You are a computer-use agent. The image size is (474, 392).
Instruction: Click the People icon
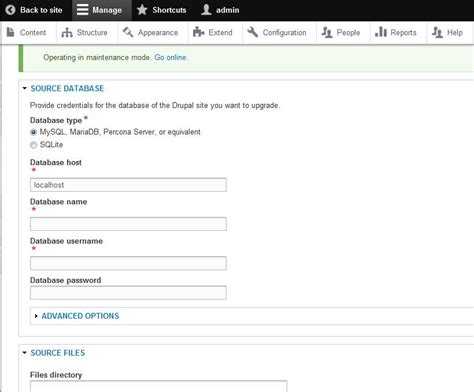327,32
